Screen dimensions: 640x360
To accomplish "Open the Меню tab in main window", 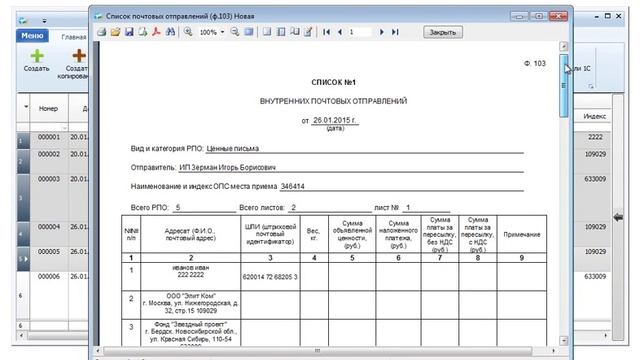I will [x=32, y=36].
